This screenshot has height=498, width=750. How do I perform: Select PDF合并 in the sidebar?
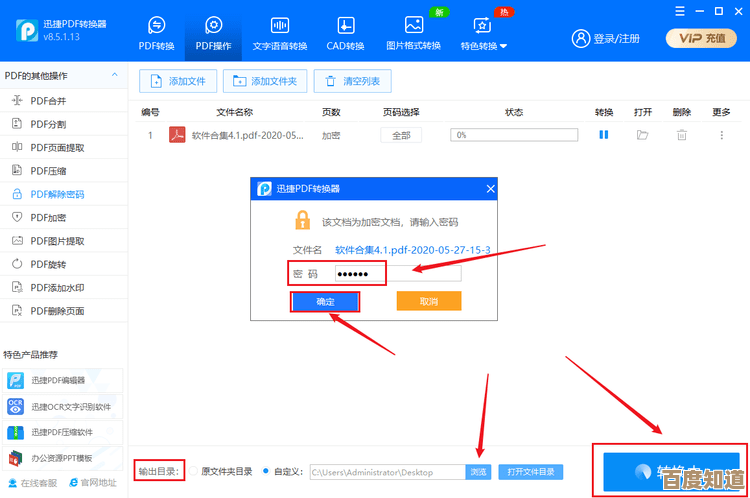point(48,101)
